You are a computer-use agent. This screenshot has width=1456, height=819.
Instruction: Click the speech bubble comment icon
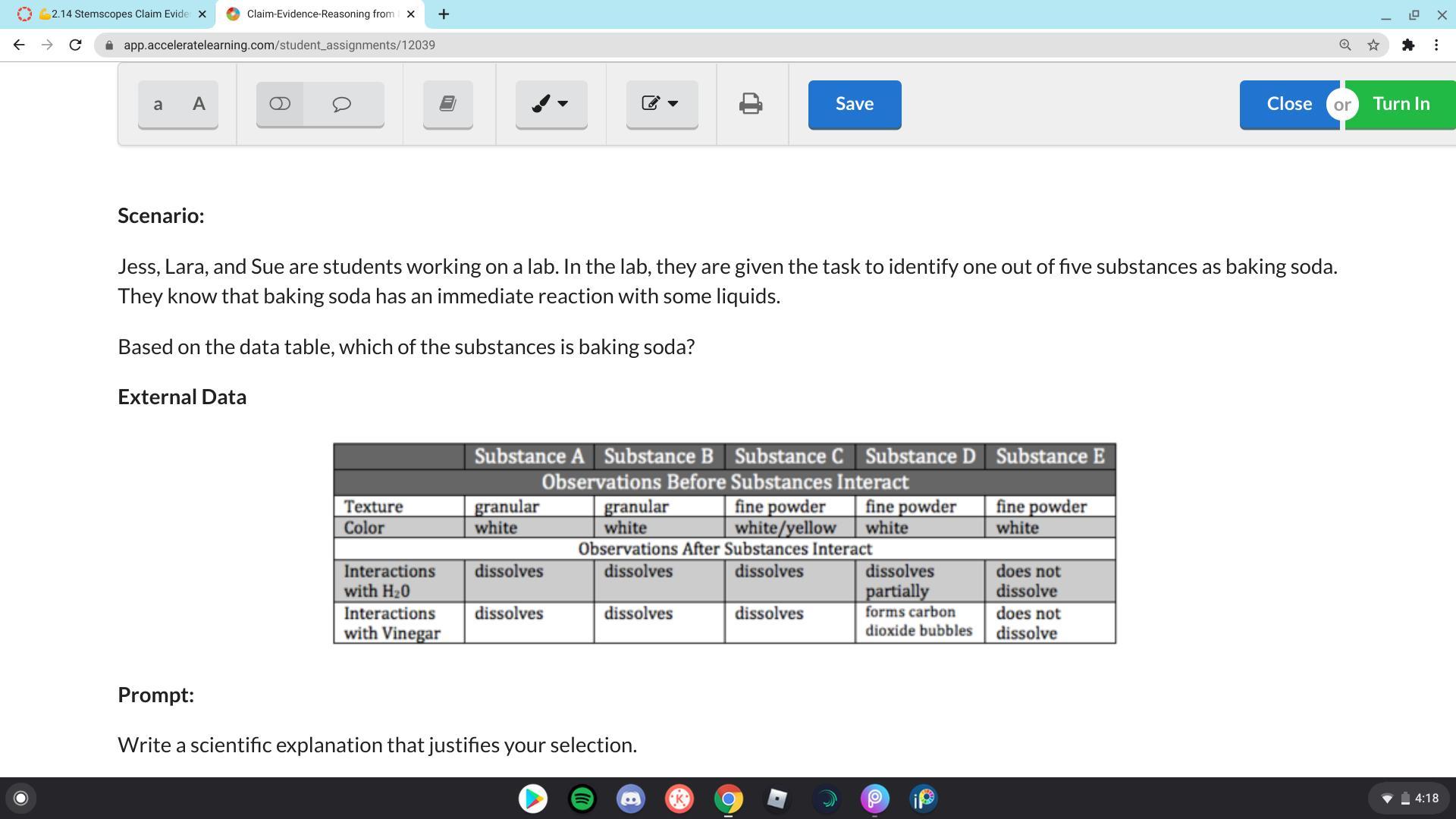coord(342,104)
